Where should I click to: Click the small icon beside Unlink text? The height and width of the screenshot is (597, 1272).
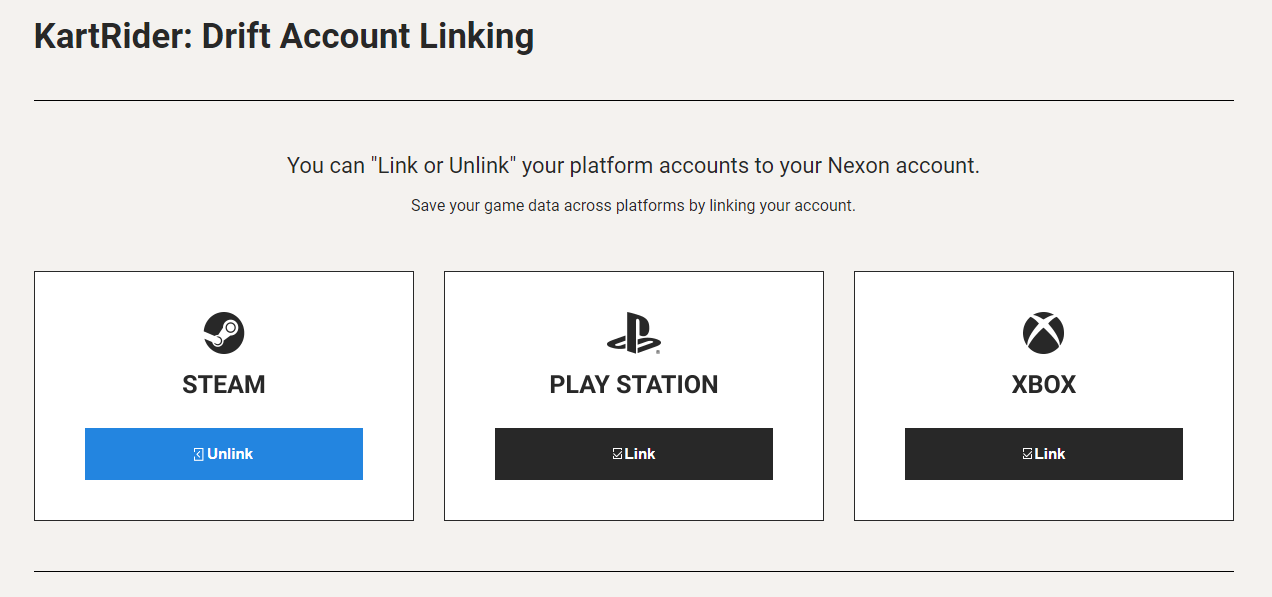point(199,454)
